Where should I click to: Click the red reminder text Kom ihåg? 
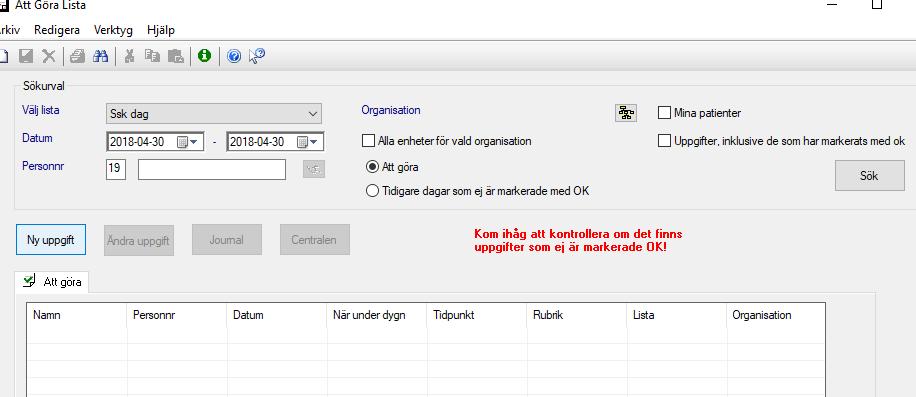pos(578,241)
